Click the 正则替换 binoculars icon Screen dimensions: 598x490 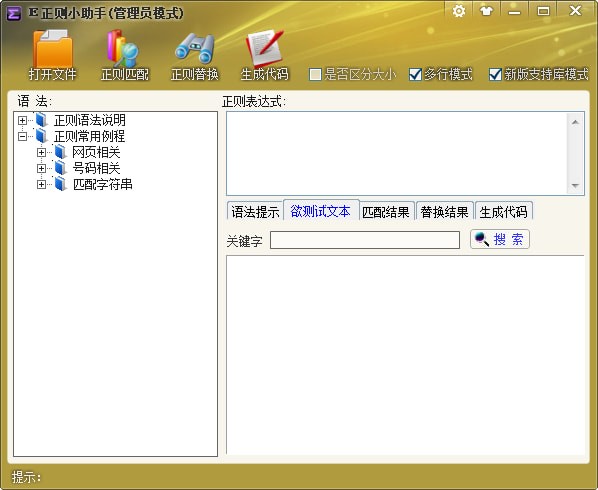(x=195, y=49)
